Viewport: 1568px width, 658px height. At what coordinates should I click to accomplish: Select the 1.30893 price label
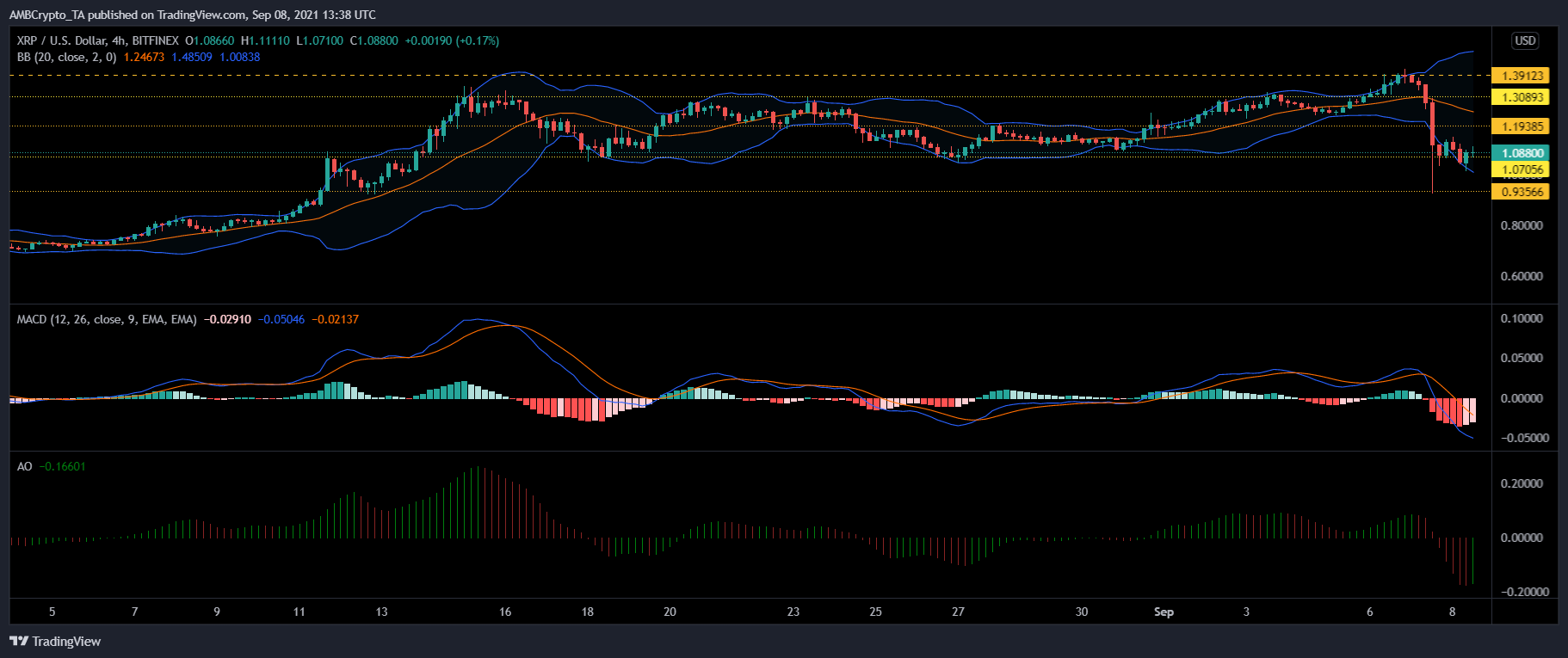click(x=1522, y=97)
